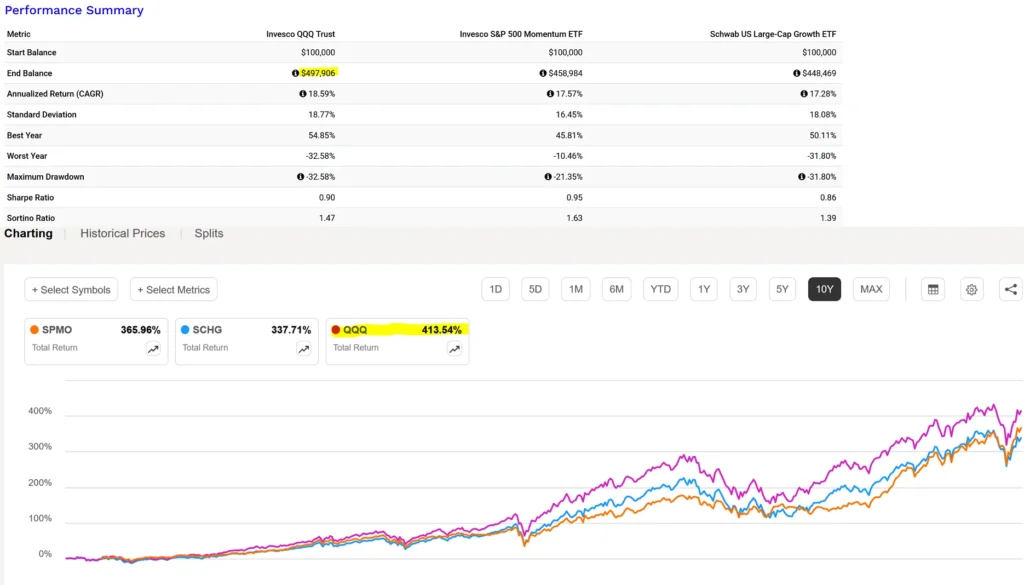Select the SCHG total return card
Image resolution: width=1024 pixels, height=585 pixels.
click(x=246, y=340)
